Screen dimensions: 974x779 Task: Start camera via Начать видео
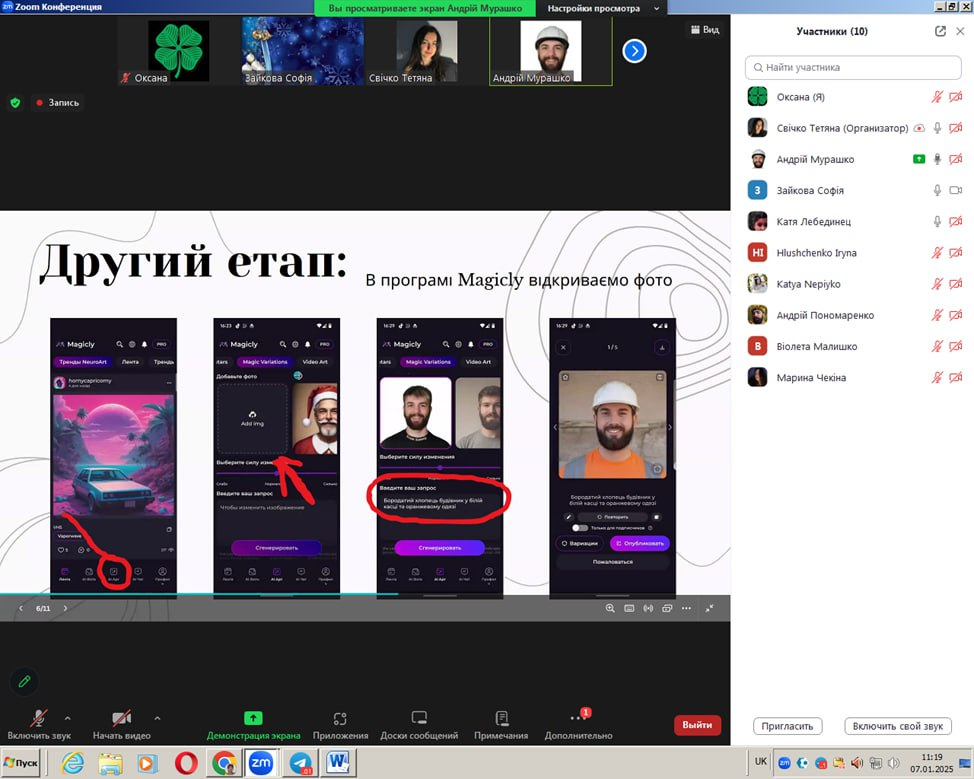121,724
